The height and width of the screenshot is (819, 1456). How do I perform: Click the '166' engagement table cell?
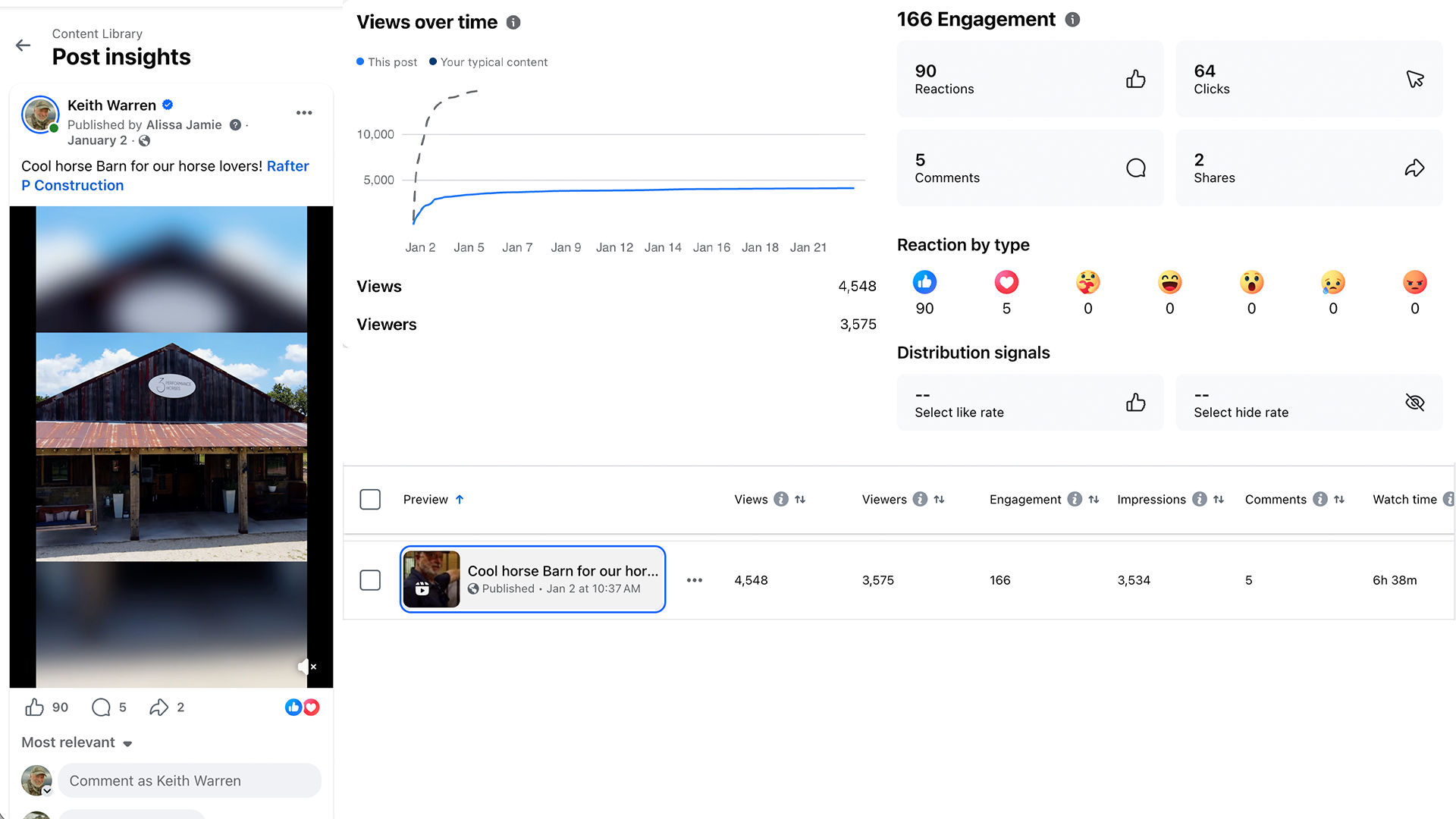point(999,581)
